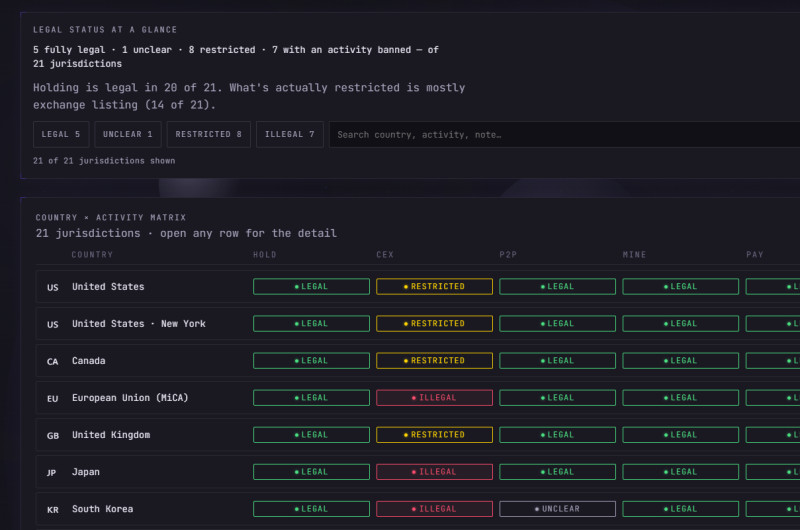The width and height of the screenshot is (800, 530).
Task: Select New York CEX RESTRICTED badge
Action: [x=434, y=323]
